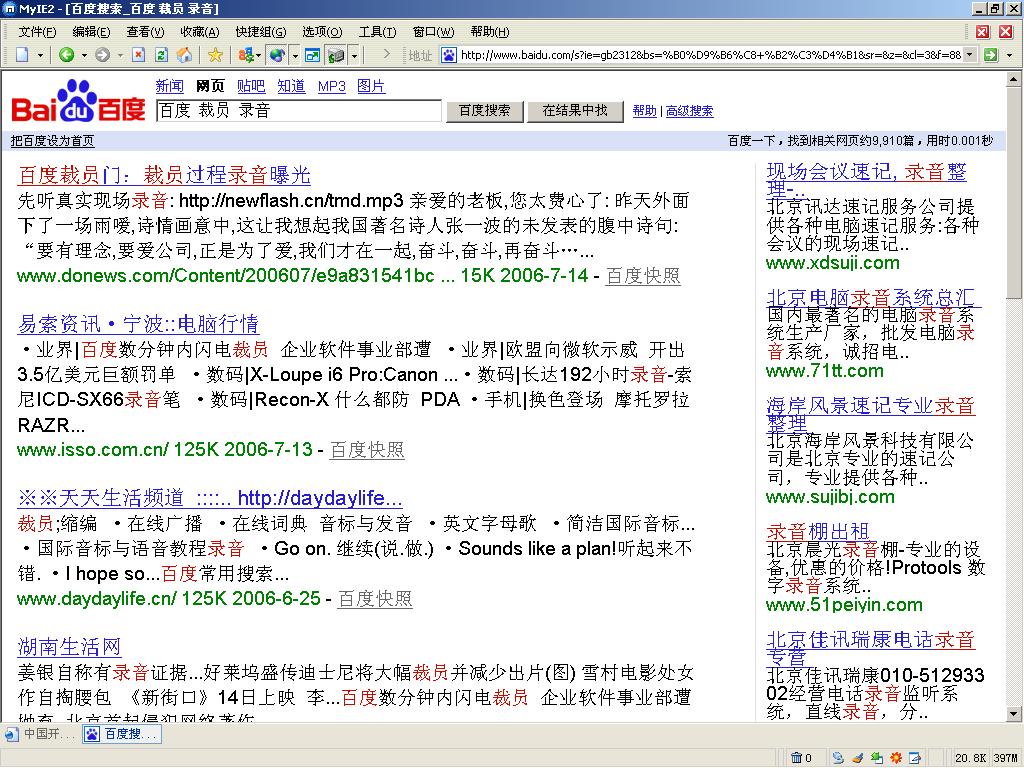Click 把百度设为首页 link
Image resolution: width=1024 pixels, height=768 pixels.
(x=52, y=141)
